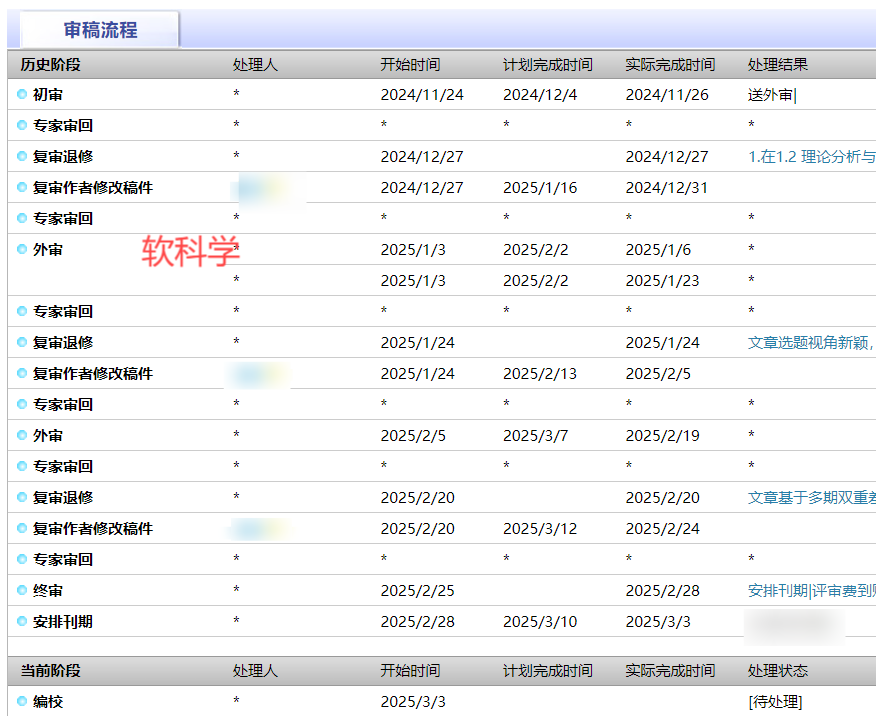The height and width of the screenshot is (716, 876).
Task: Open the link starting with 1.在1.2 理论分析与
Action: point(812,156)
